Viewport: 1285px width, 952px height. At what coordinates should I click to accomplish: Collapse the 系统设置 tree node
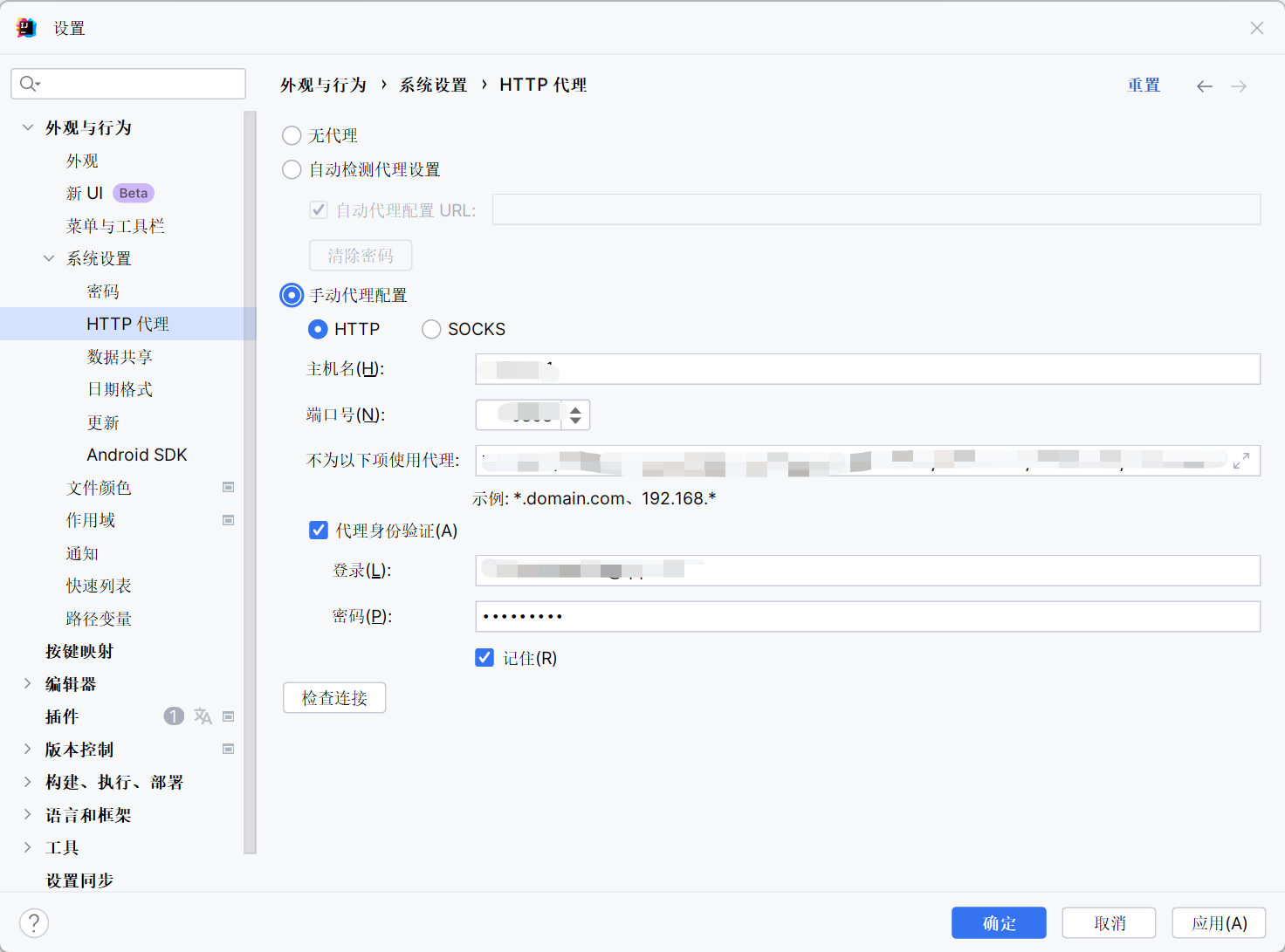[49, 258]
